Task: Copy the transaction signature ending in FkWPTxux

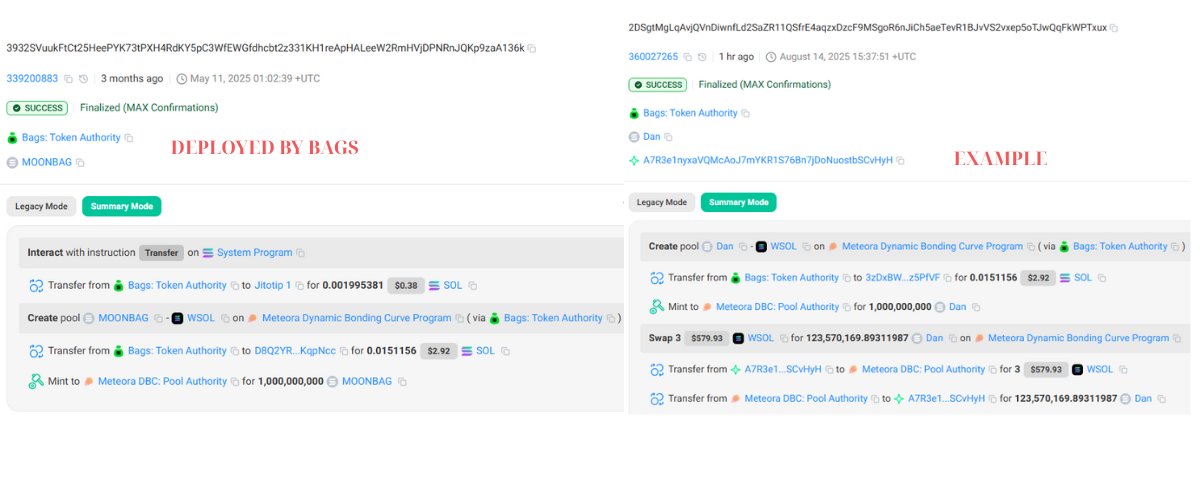Action: (x=1114, y=28)
